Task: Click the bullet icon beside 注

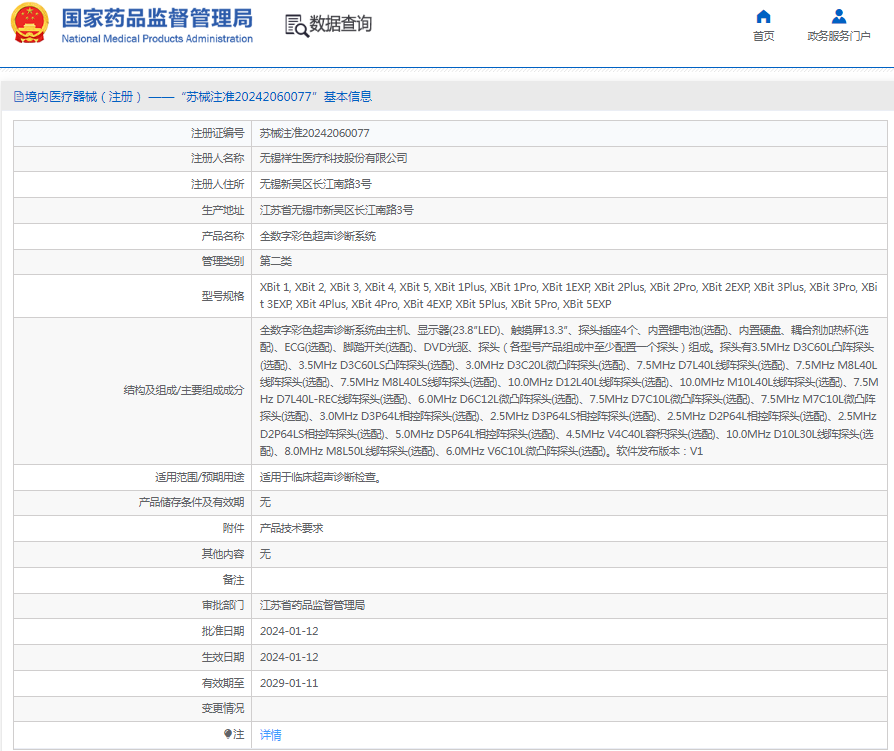Action: coord(227,734)
